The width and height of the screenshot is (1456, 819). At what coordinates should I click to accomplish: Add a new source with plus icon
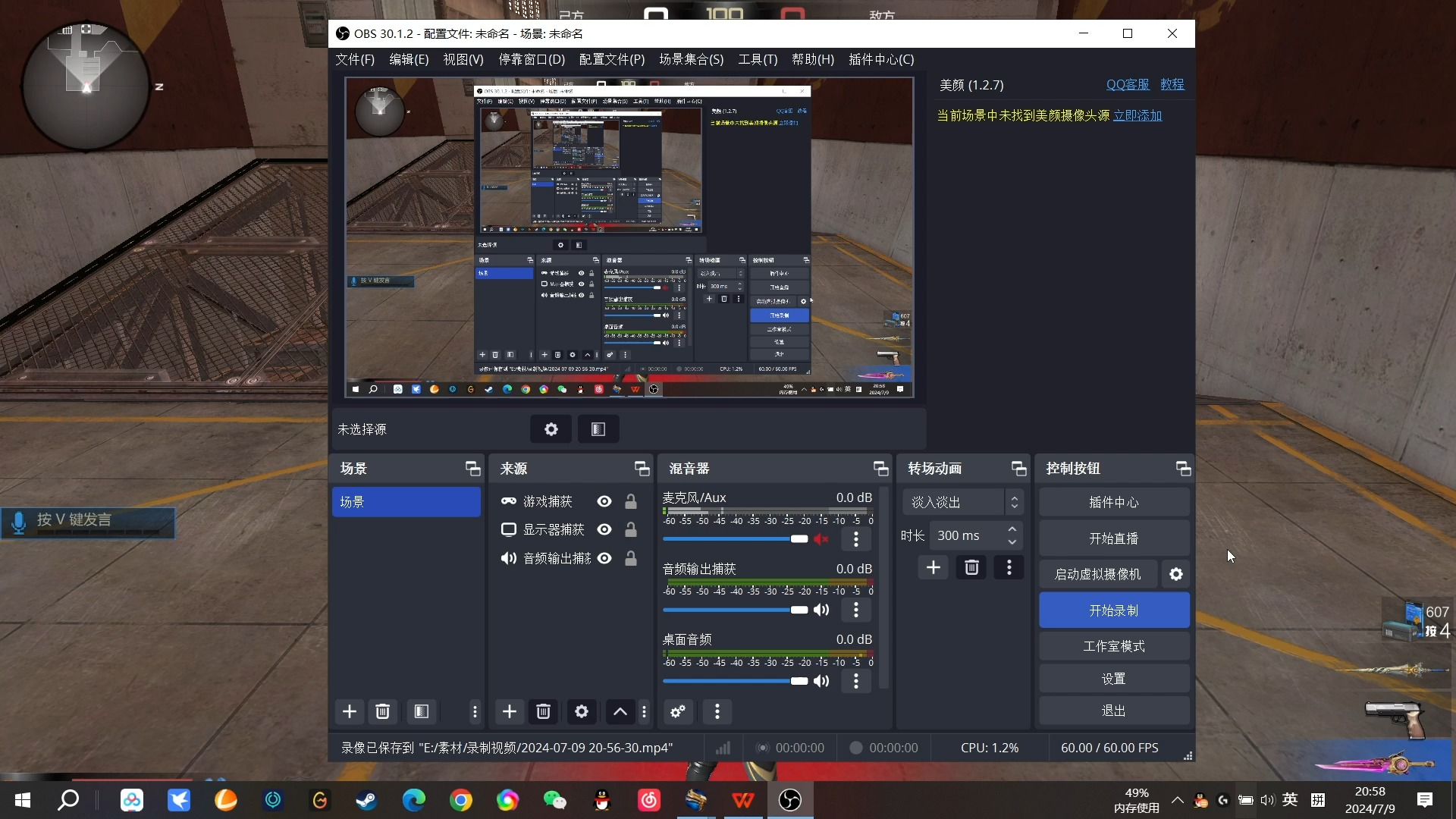pos(510,711)
